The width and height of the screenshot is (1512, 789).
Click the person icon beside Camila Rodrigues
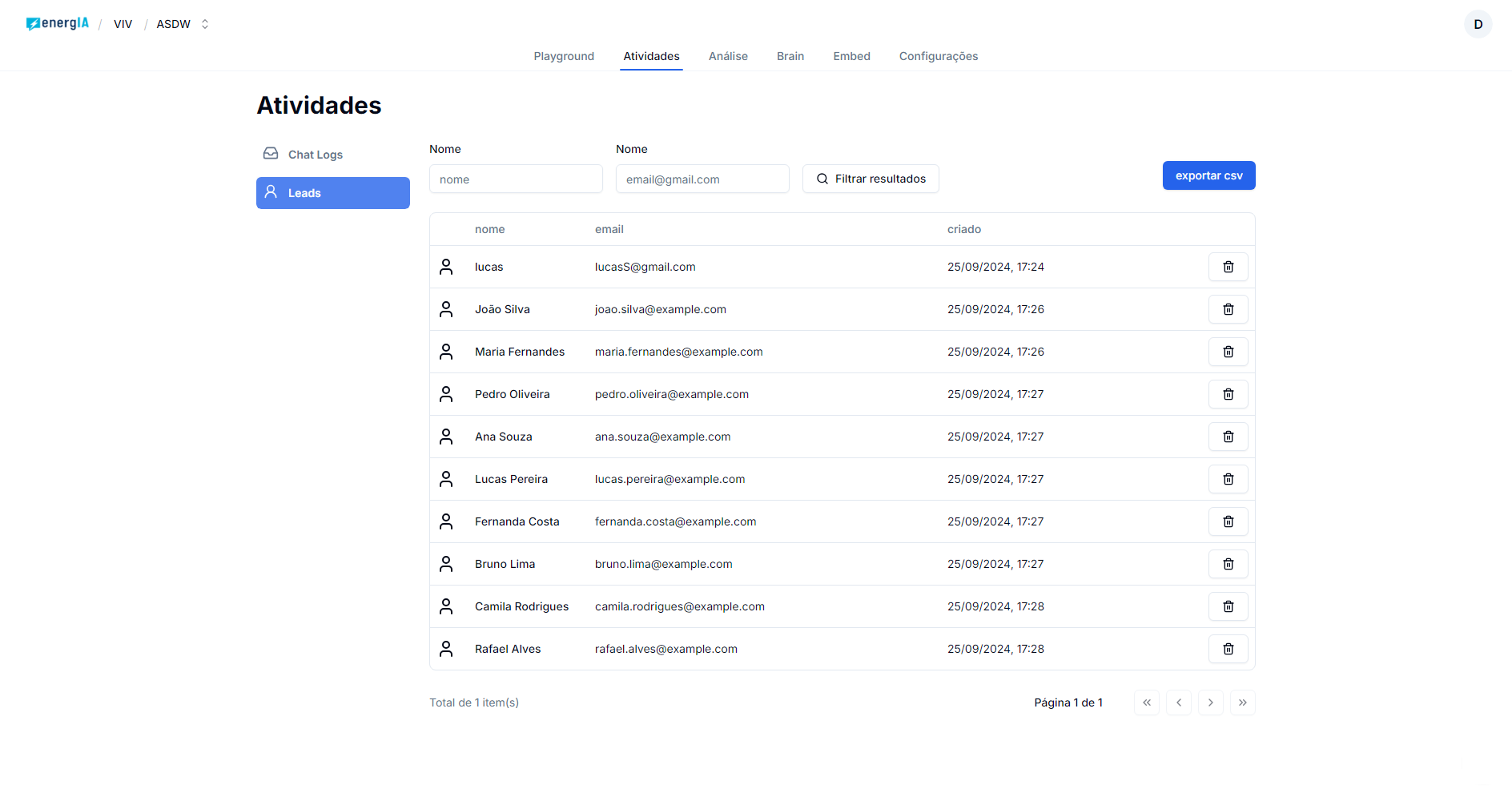click(446, 606)
